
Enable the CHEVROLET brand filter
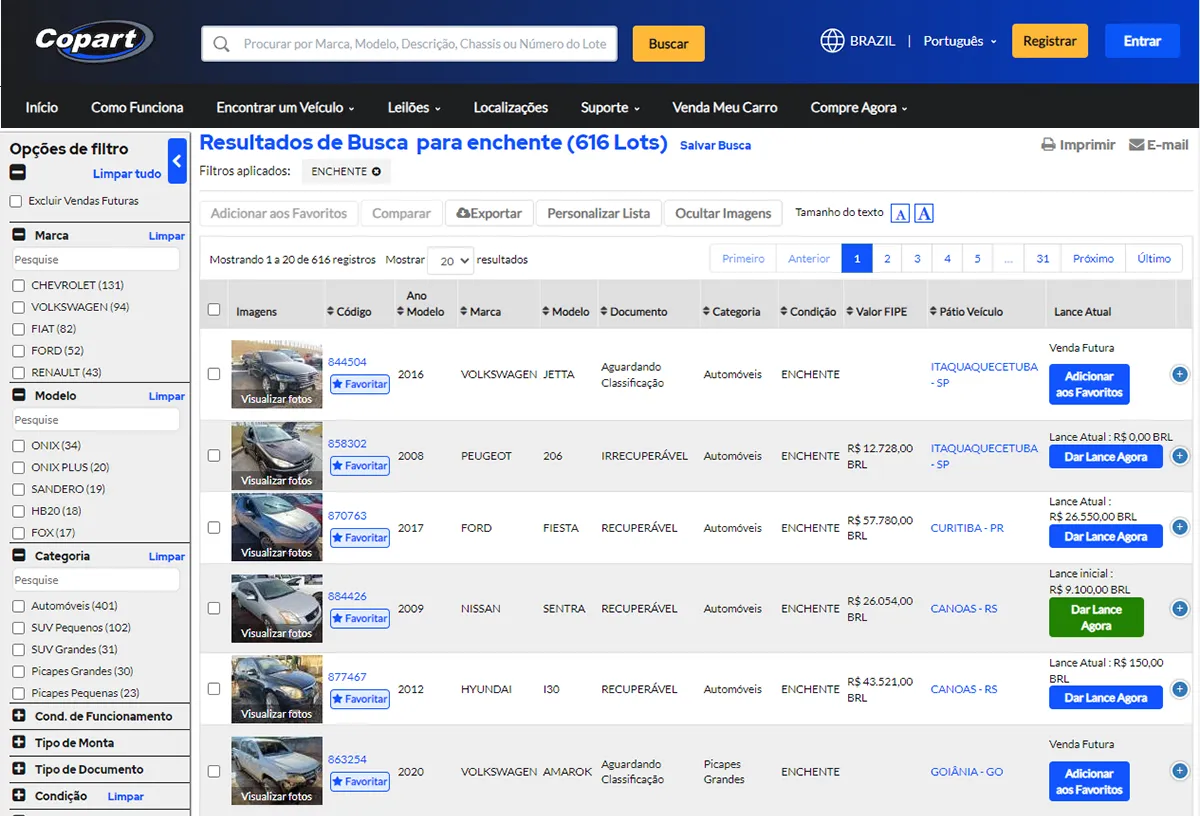pyautogui.click(x=18, y=286)
